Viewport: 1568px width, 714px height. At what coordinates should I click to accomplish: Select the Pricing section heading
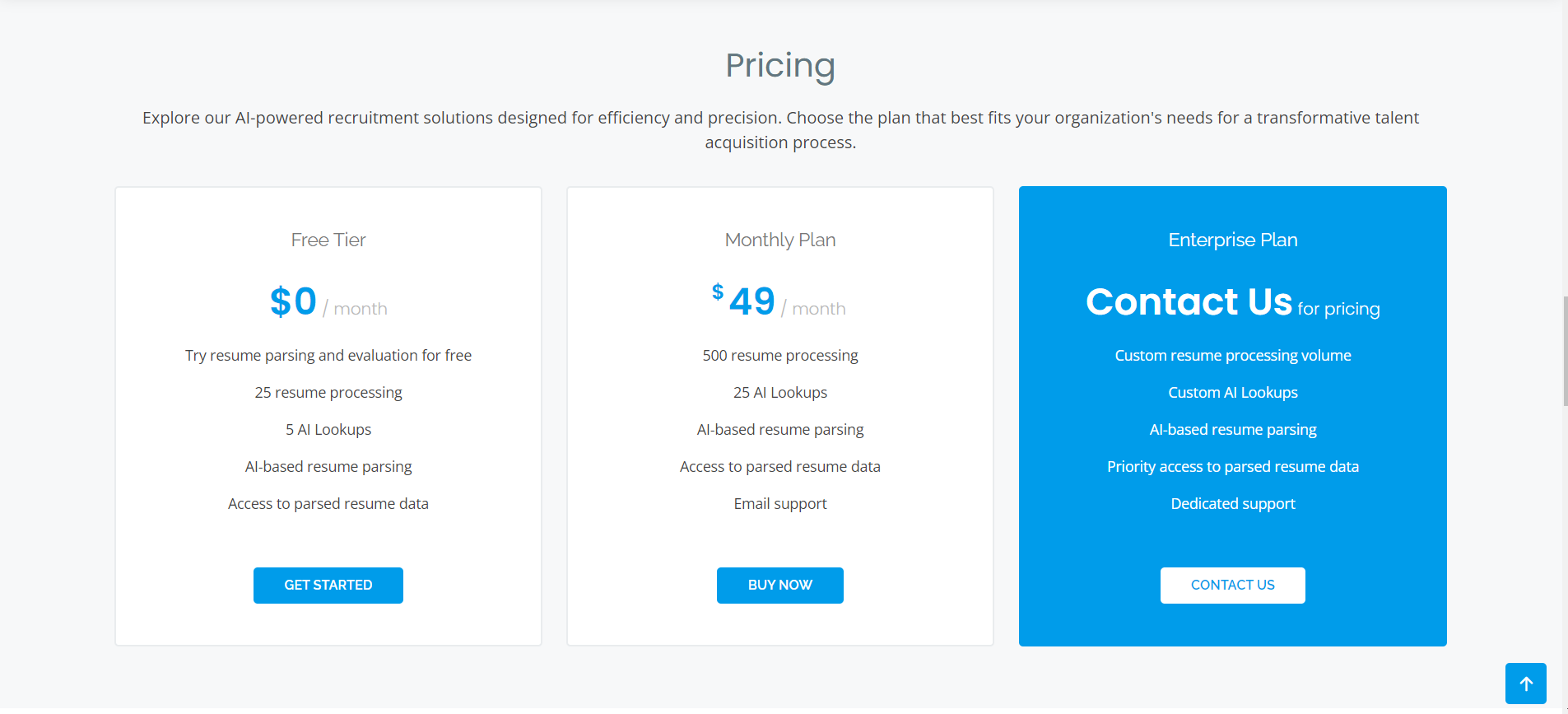(780, 65)
